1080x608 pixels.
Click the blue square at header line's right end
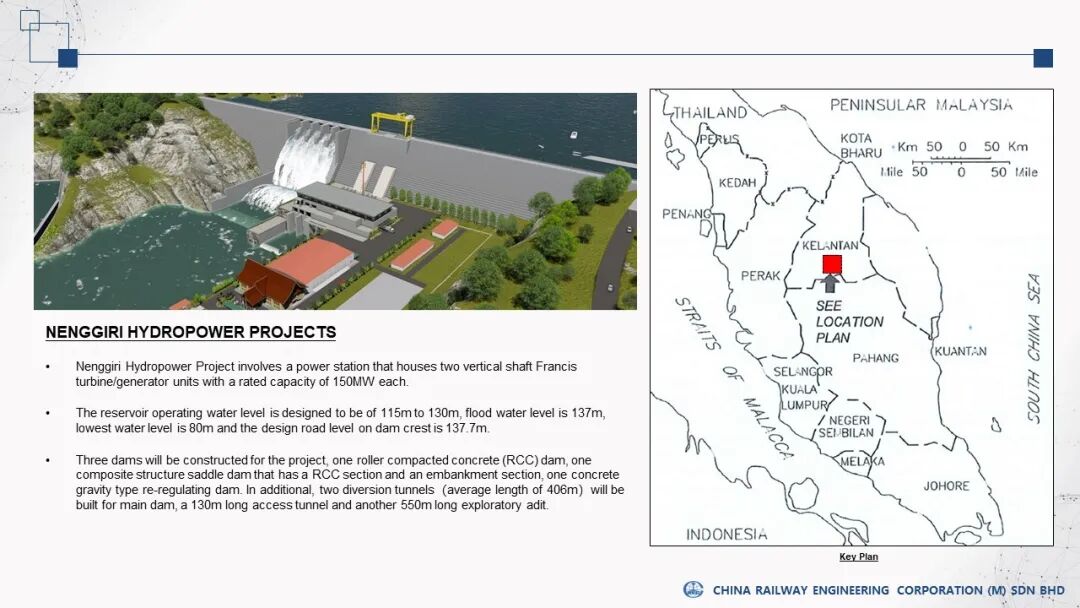[x=1043, y=59]
